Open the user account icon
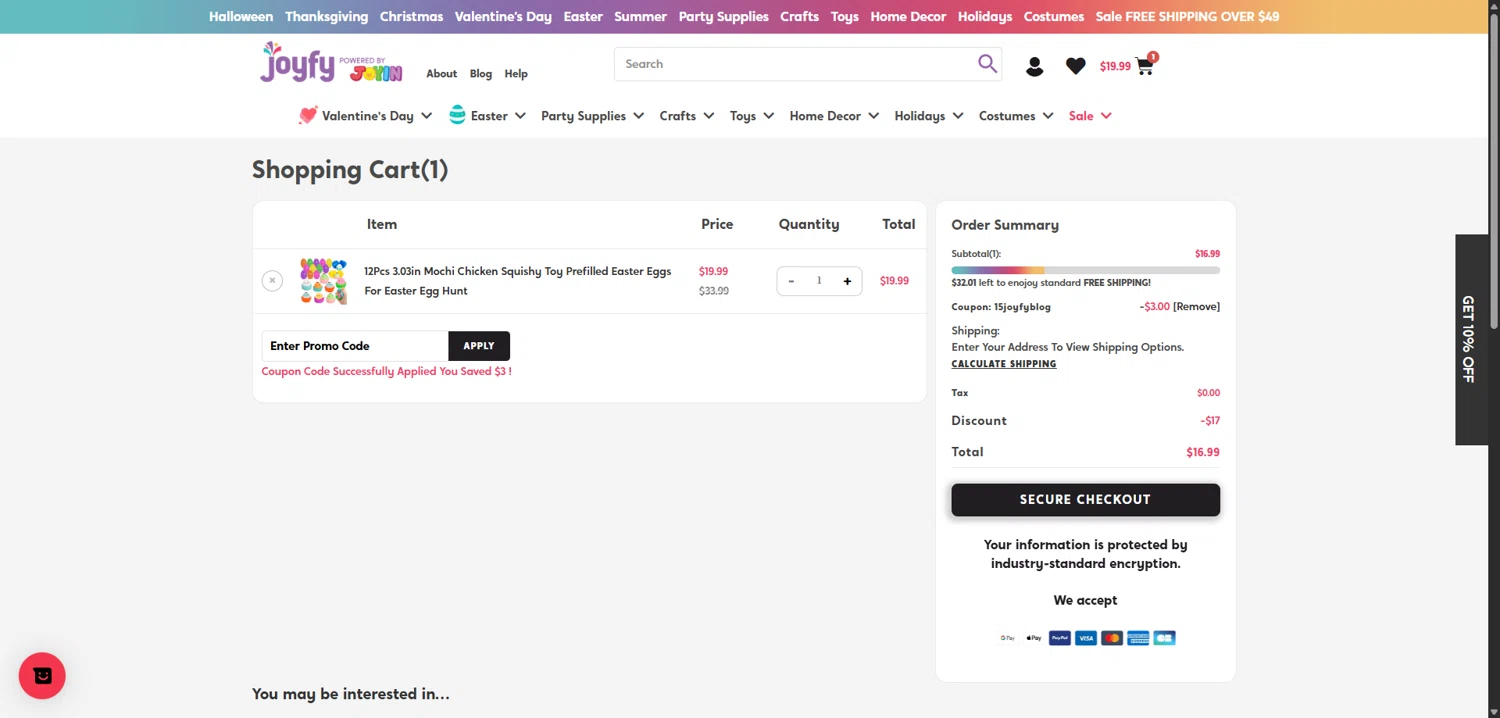1500x718 pixels. (x=1035, y=66)
